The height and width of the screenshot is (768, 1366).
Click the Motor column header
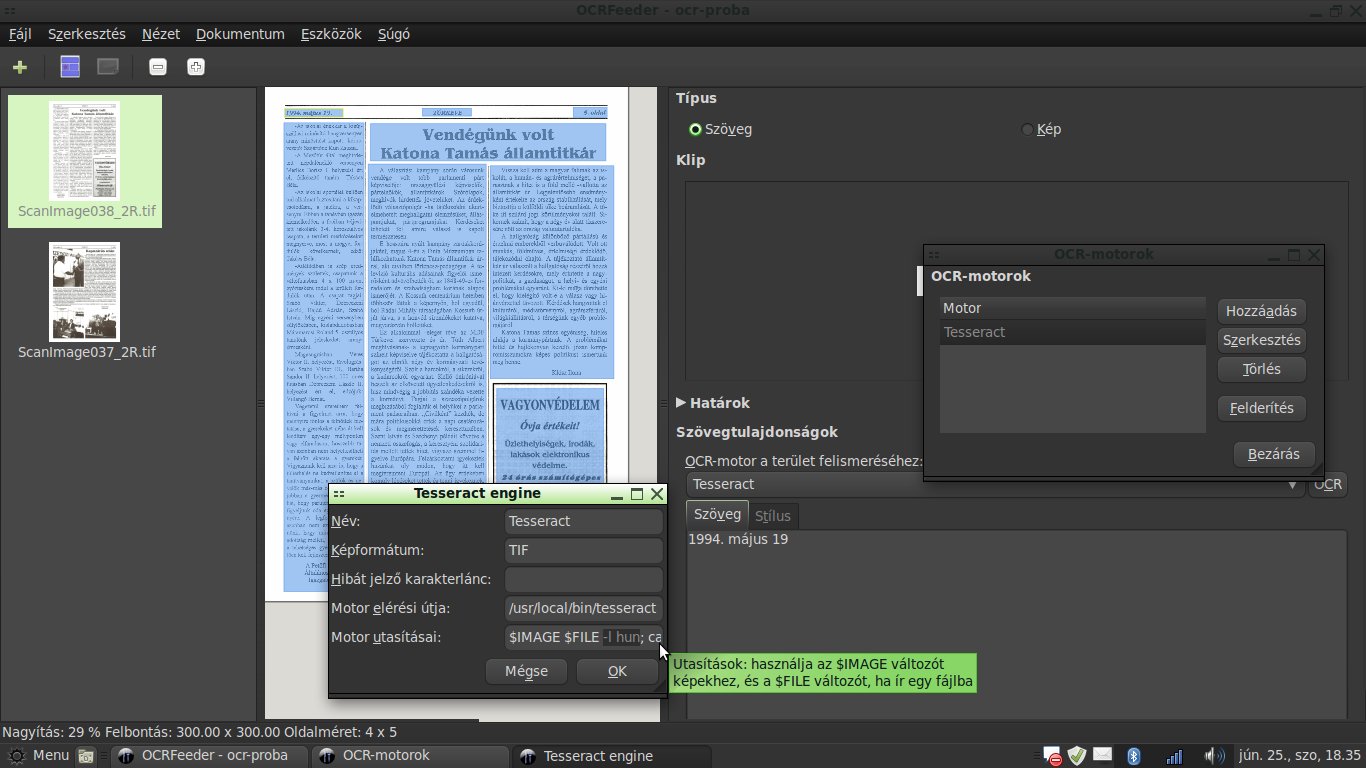1073,308
